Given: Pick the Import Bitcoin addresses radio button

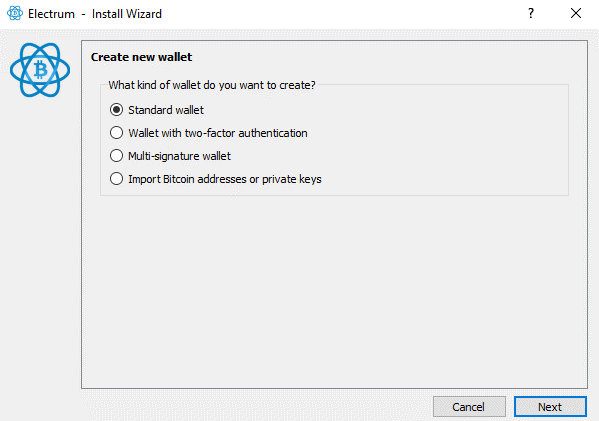Looking at the screenshot, I should (x=116, y=179).
